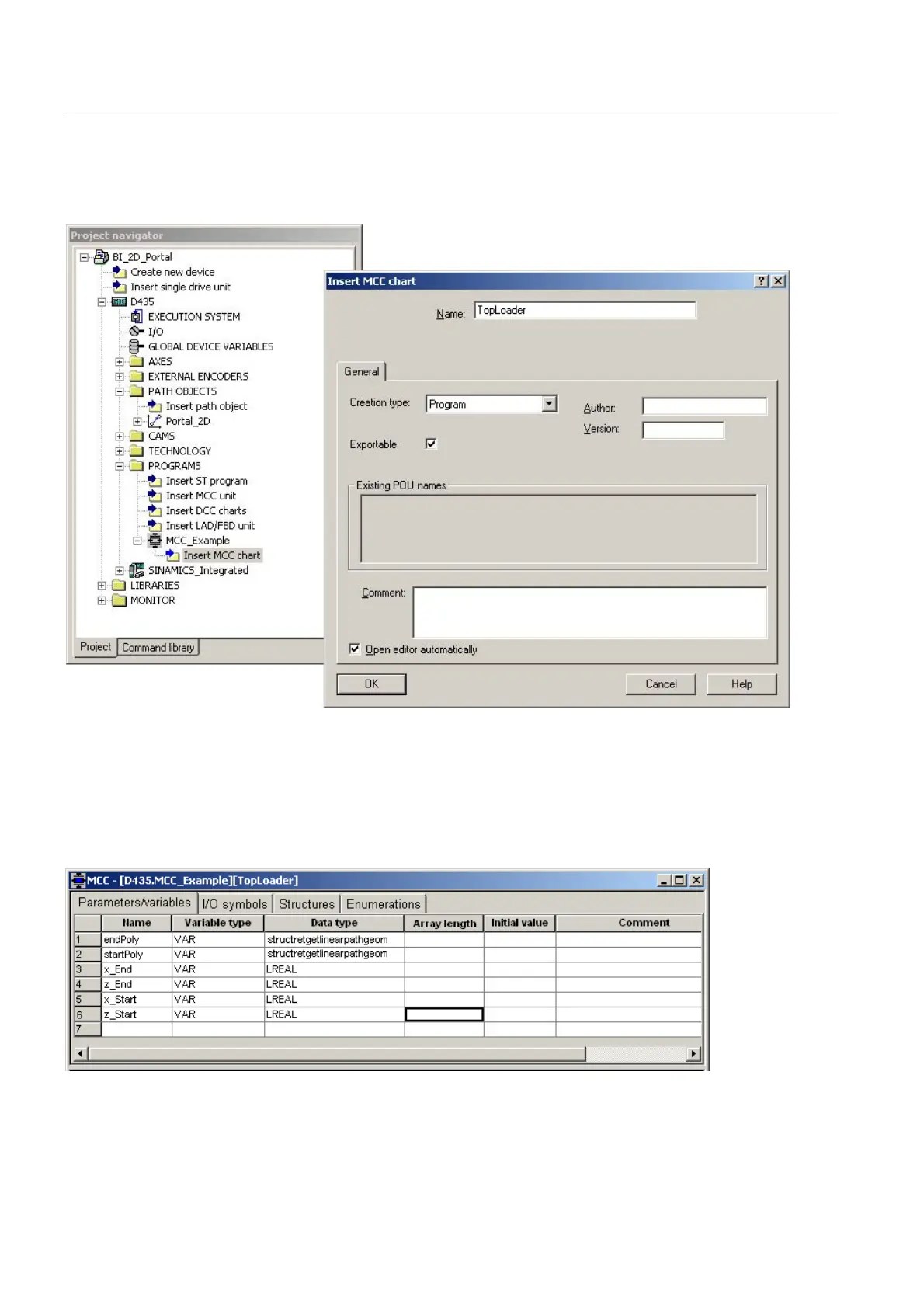Viewport: 924px width, 1308px height.
Task: Click the CAMS folder icon
Action: click(x=137, y=437)
